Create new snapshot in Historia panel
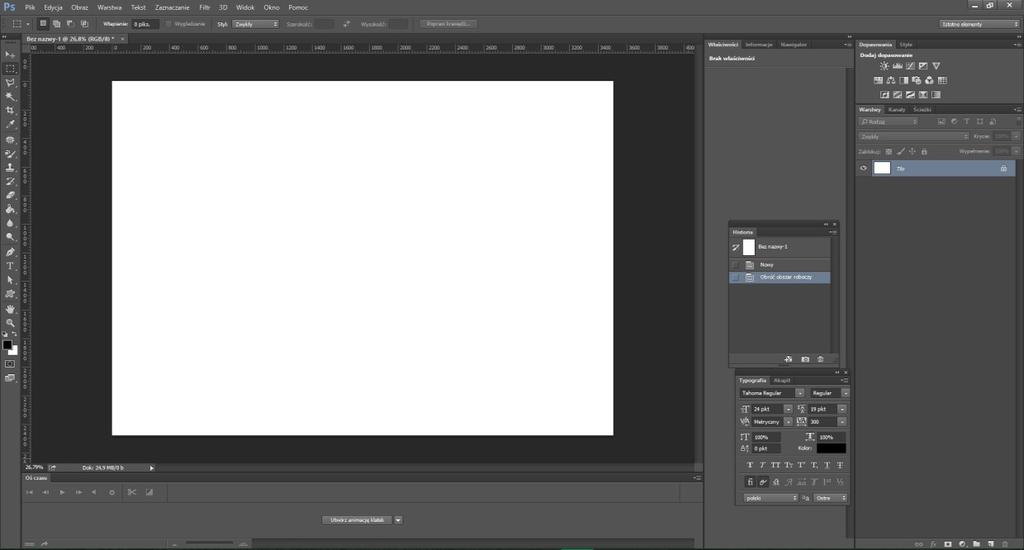Image resolution: width=1024 pixels, height=550 pixels. pyautogui.click(x=805, y=359)
